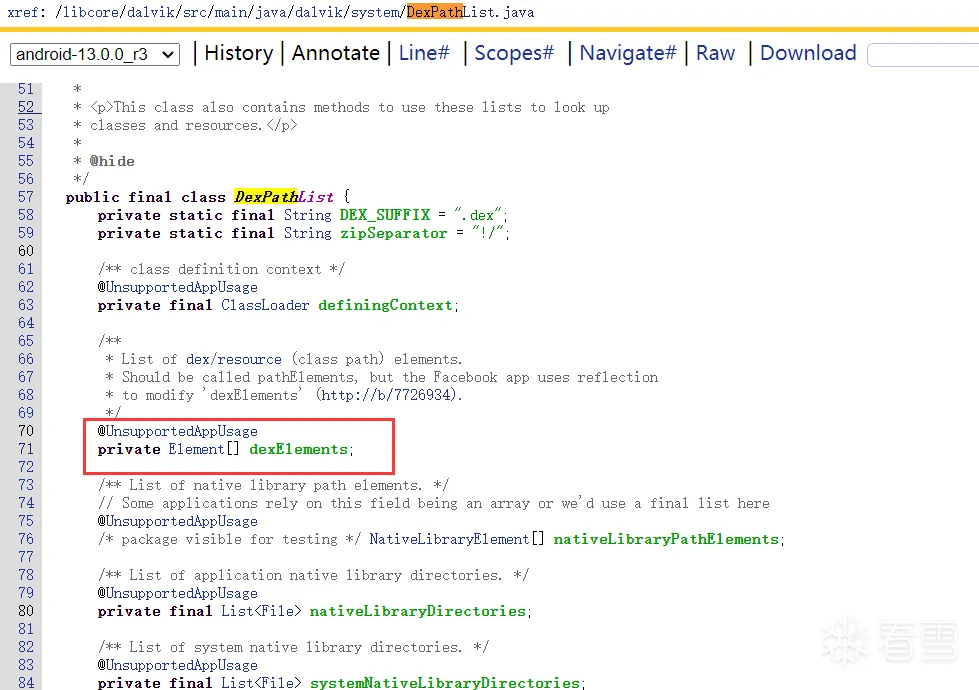Open the Annotate view

[336, 53]
